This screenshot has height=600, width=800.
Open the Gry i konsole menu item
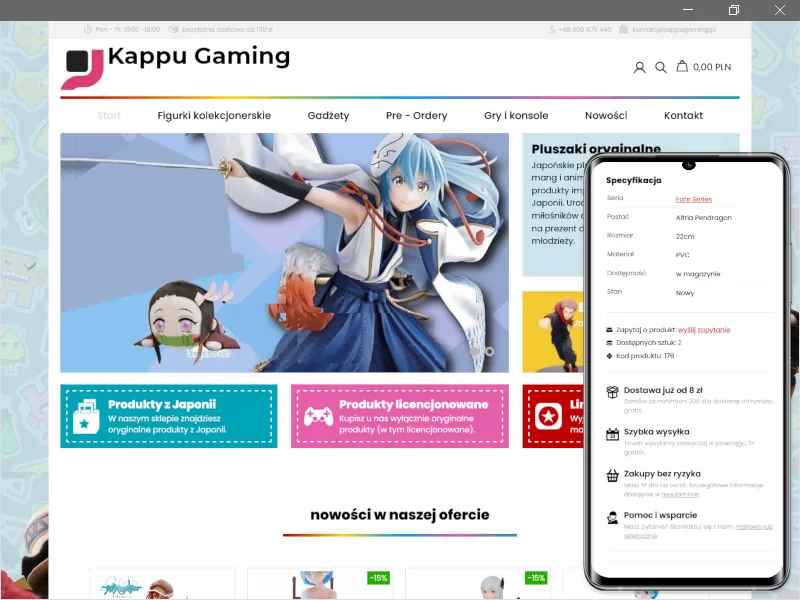(x=516, y=116)
